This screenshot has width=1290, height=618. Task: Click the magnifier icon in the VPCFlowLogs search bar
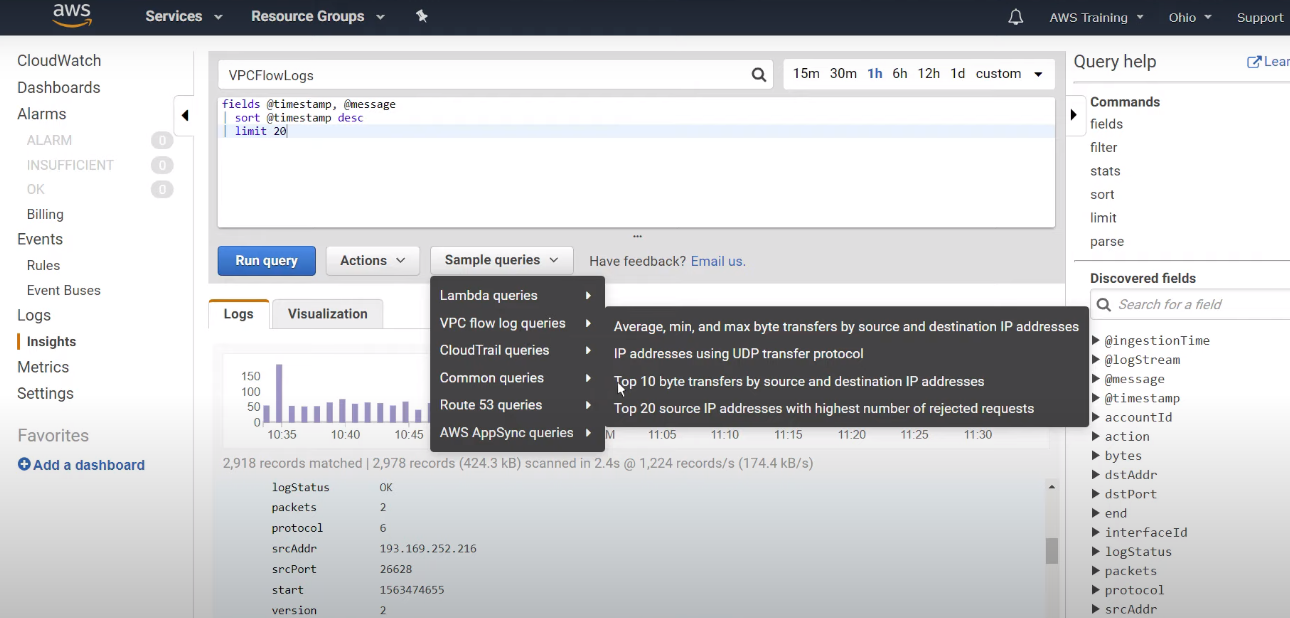[x=758, y=74]
